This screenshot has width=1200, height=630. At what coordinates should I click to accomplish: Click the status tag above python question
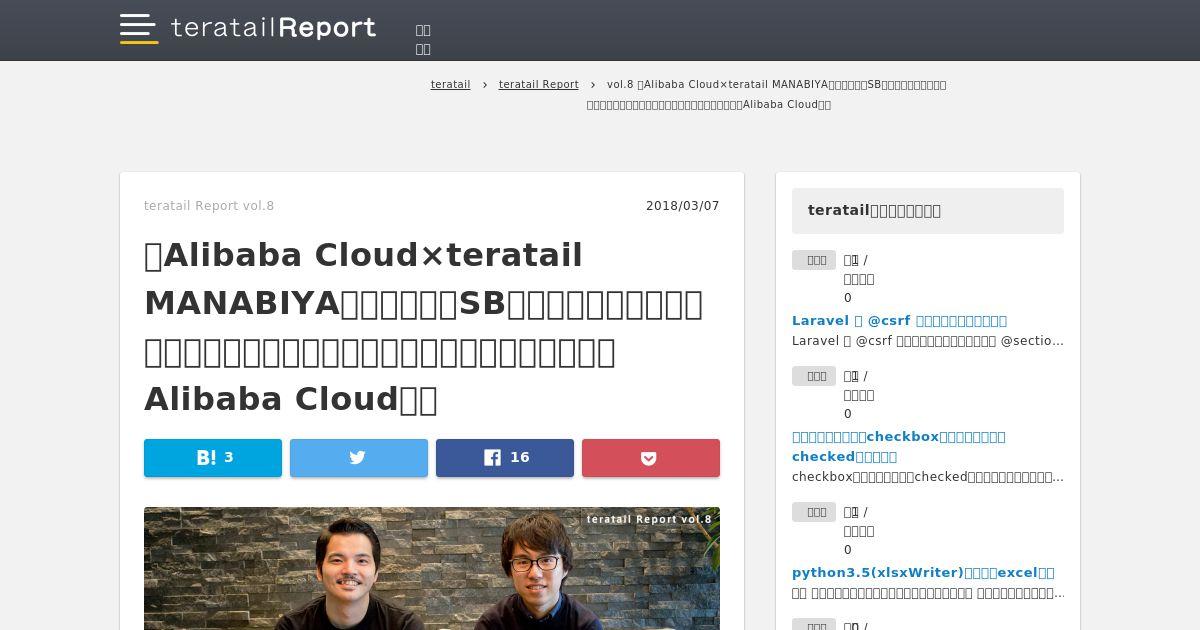point(814,512)
